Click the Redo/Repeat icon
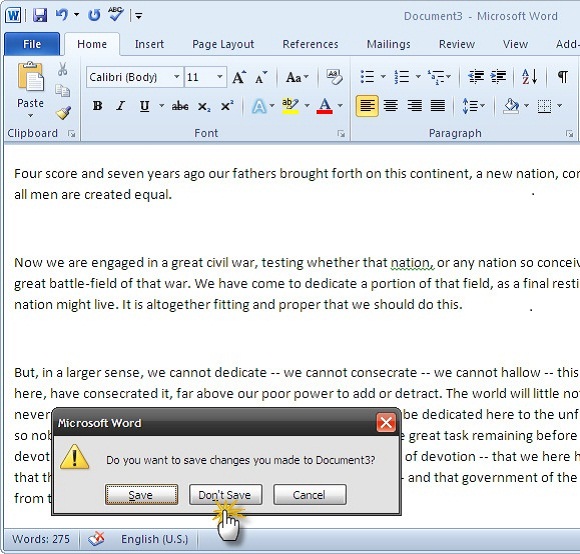580x554 pixels. pos(94,15)
